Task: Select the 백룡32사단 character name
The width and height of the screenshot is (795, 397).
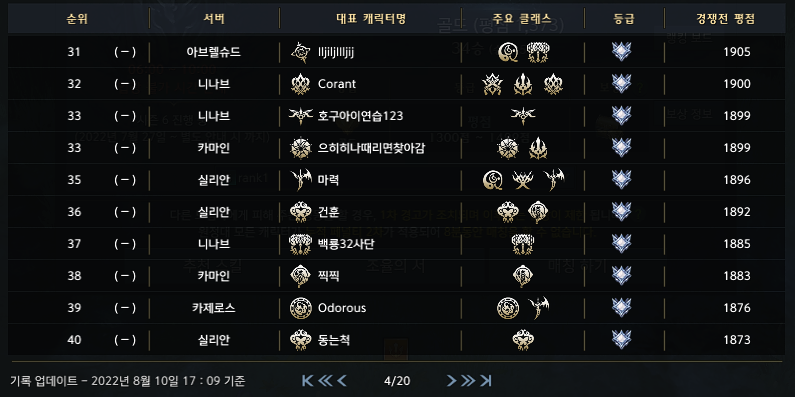Action: (x=346, y=244)
